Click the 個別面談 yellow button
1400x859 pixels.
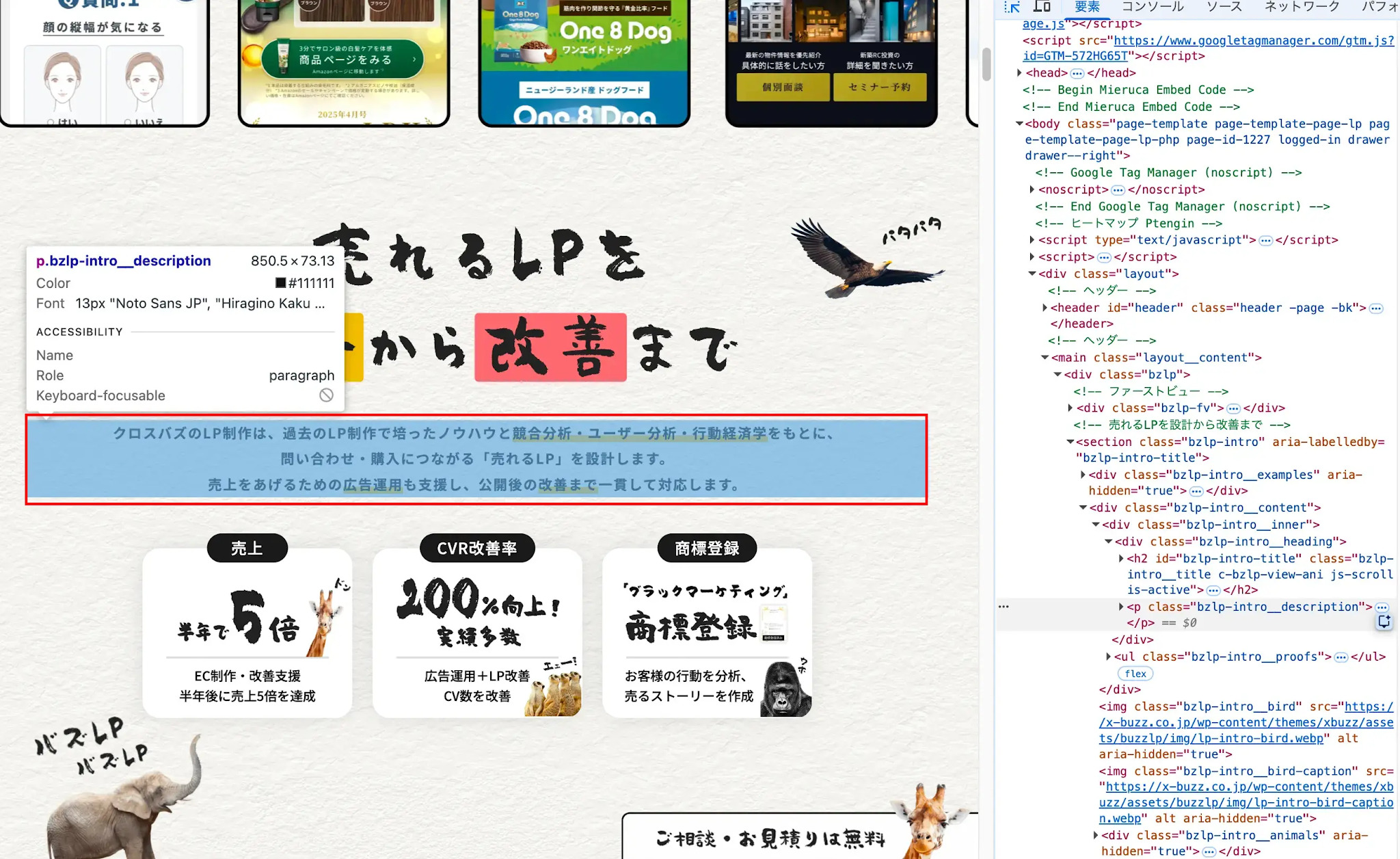(783, 88)
